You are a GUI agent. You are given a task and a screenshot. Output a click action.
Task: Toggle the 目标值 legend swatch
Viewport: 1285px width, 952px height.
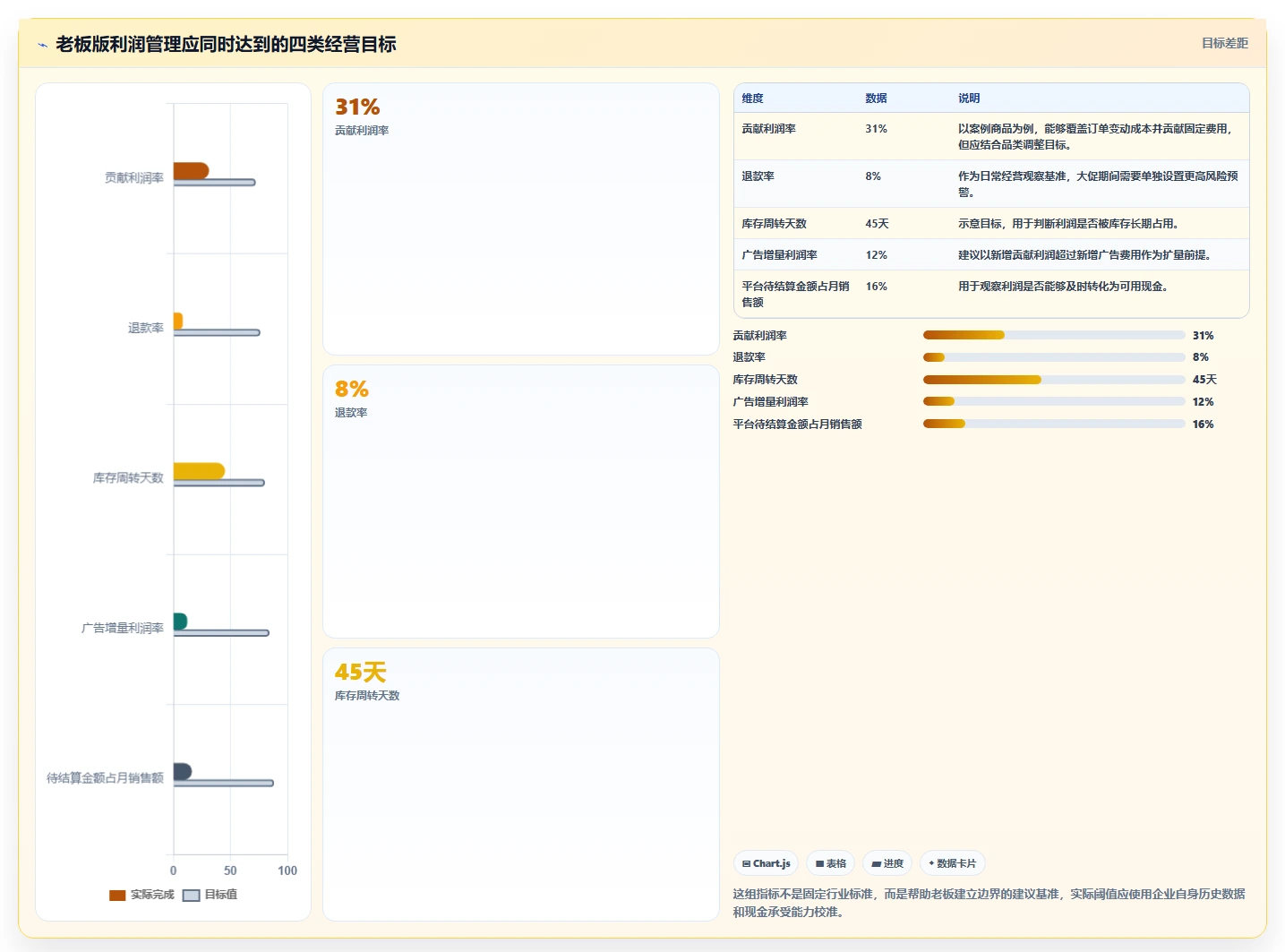pyautogui.click(x=191, y=895)
